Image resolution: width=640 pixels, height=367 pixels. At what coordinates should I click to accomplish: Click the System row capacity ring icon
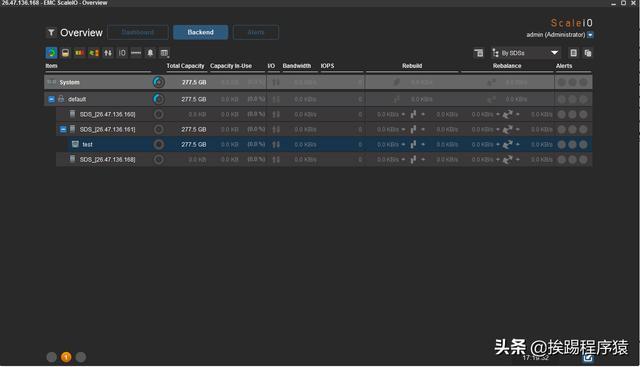tap(159, 82)
